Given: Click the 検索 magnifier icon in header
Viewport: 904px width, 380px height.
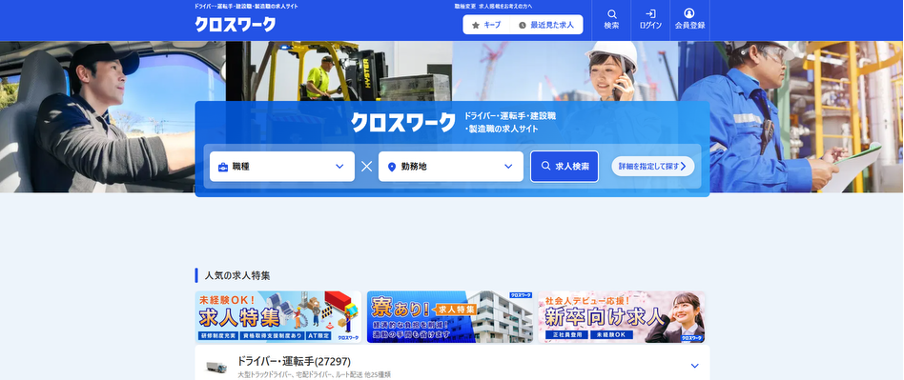Looking at the screenshot, I should click(x=611, y=20).
